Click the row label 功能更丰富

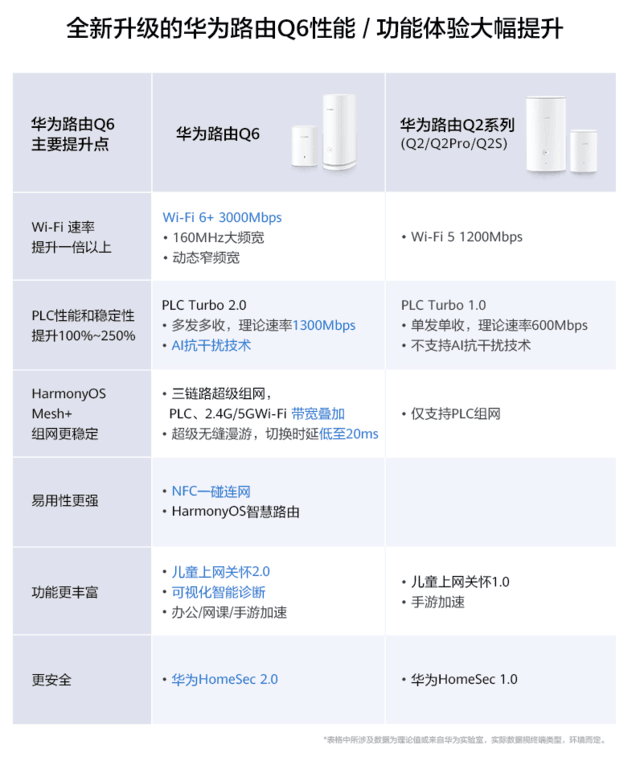pos(65,592)
